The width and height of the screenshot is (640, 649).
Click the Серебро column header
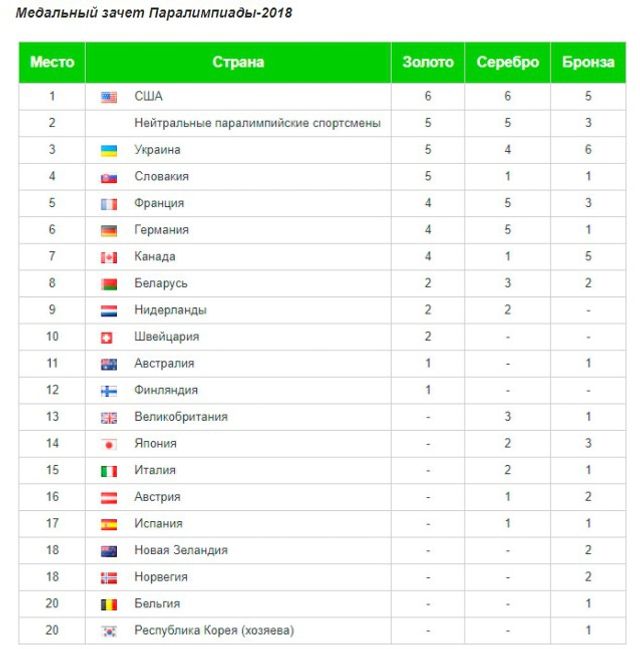(507, 62)
